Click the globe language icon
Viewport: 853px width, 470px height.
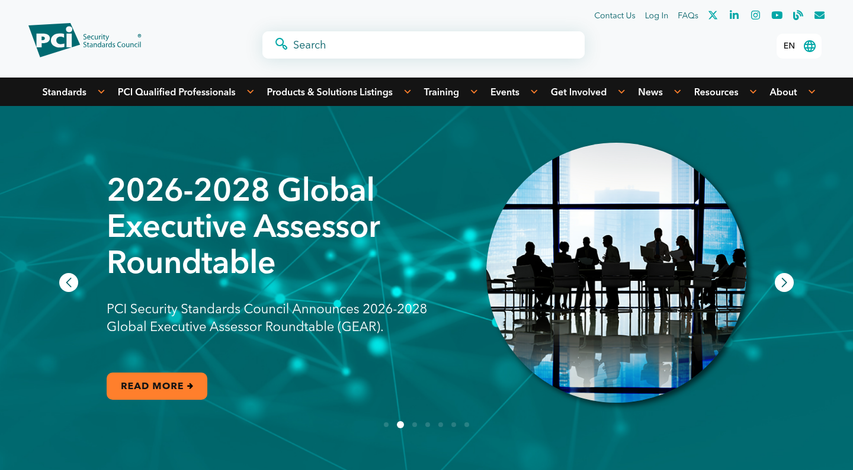tap(809, 46)
